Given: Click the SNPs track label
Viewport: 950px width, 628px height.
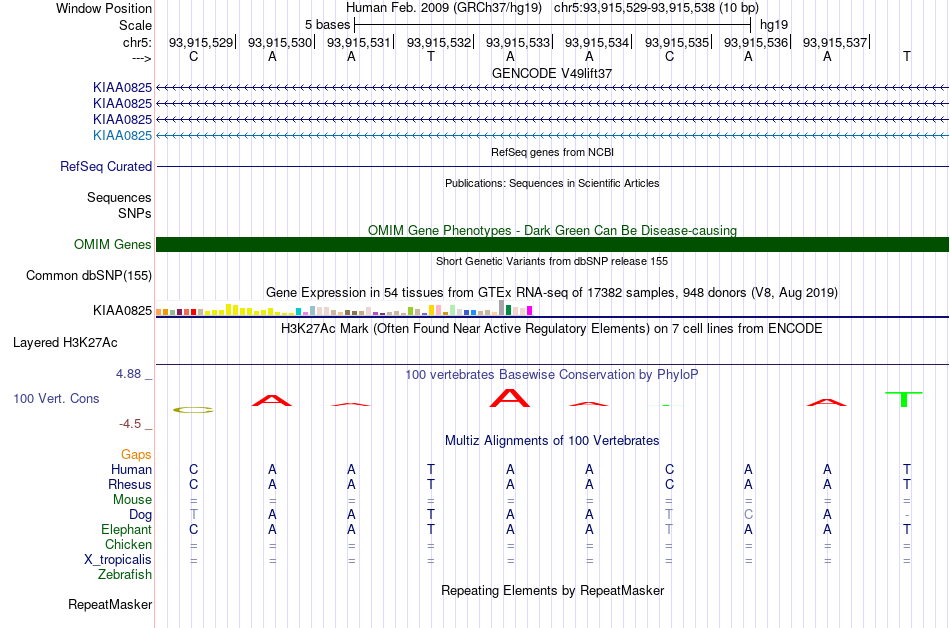Looking at the screenshot, I should (x=135, y=213).
